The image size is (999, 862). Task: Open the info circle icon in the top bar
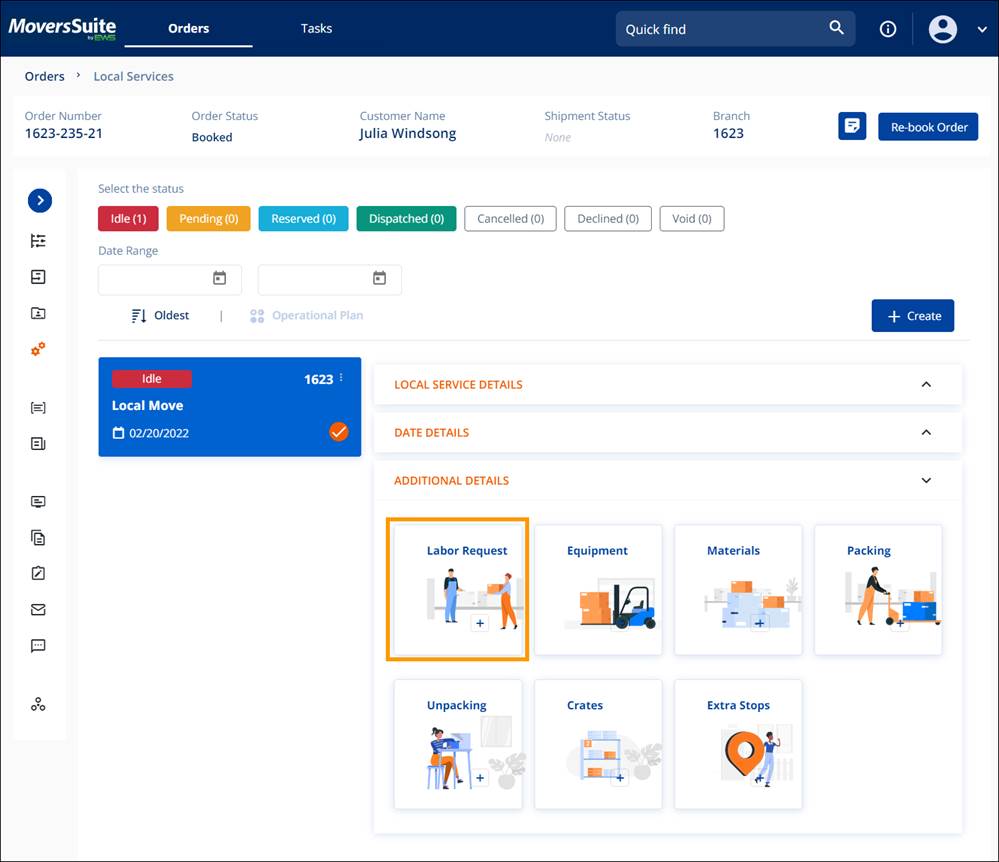pos(888,28)
